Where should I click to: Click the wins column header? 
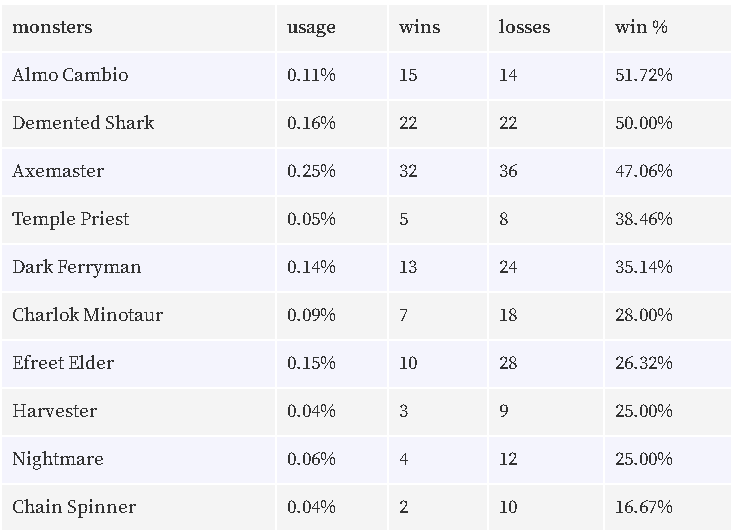(419, 27)
